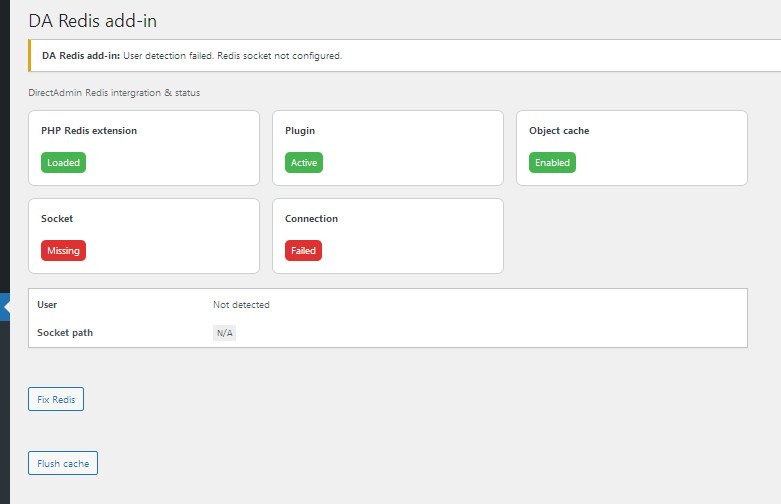781x504 pixels.
Task: Click the User row label
Action: point(47,304)
